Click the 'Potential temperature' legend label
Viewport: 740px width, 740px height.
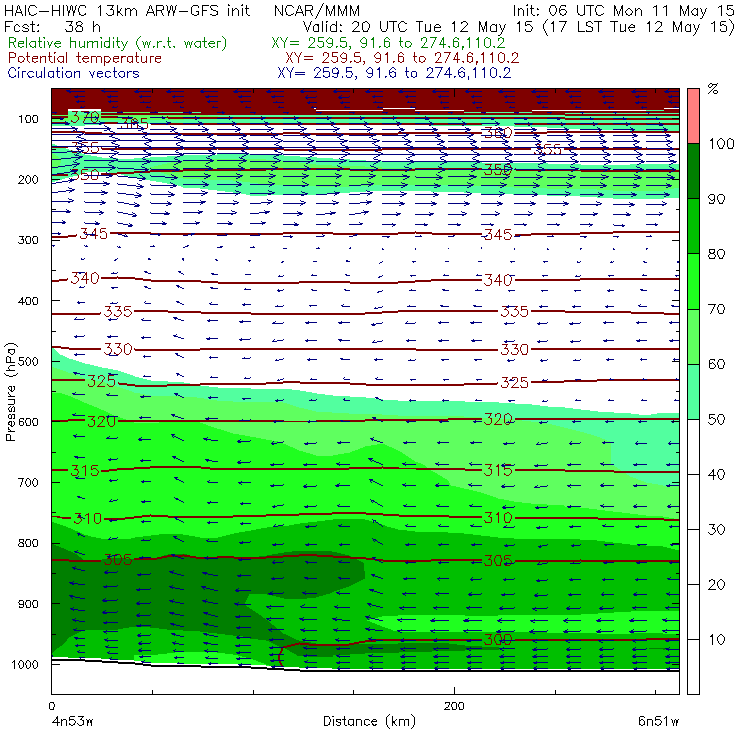pos(85,58)
